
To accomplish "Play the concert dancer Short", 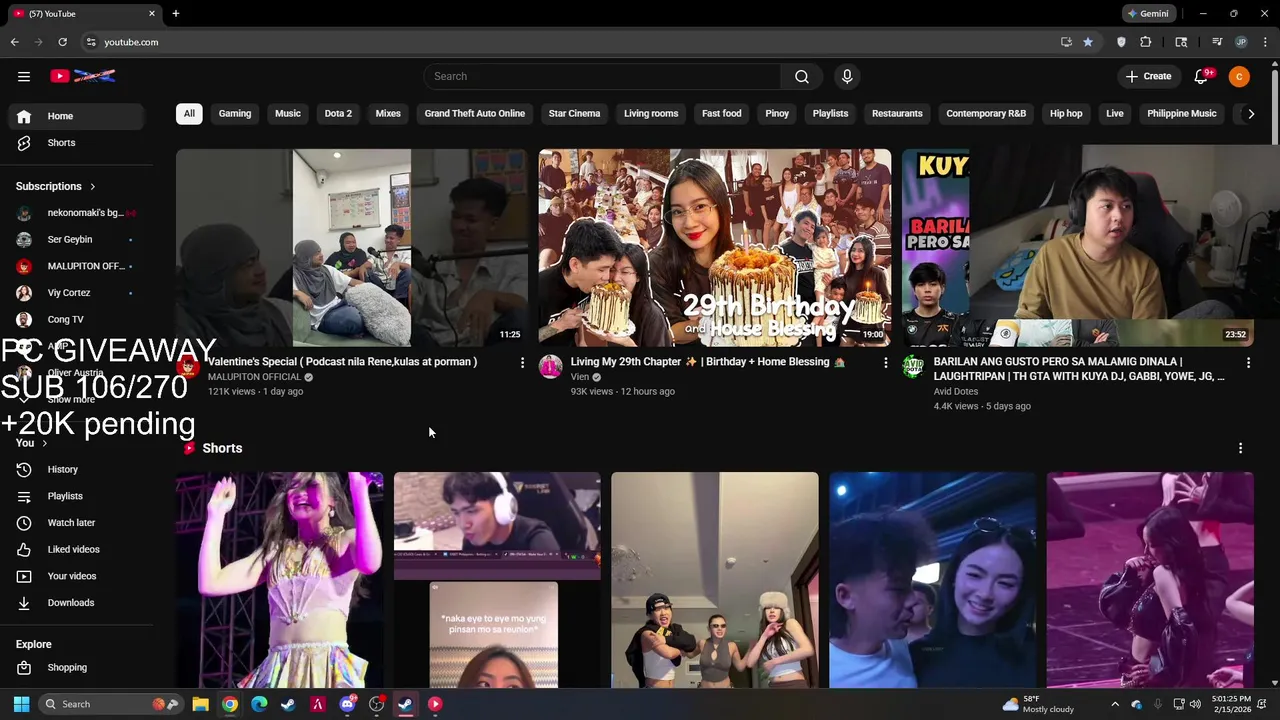I will [x=279, y=580].
